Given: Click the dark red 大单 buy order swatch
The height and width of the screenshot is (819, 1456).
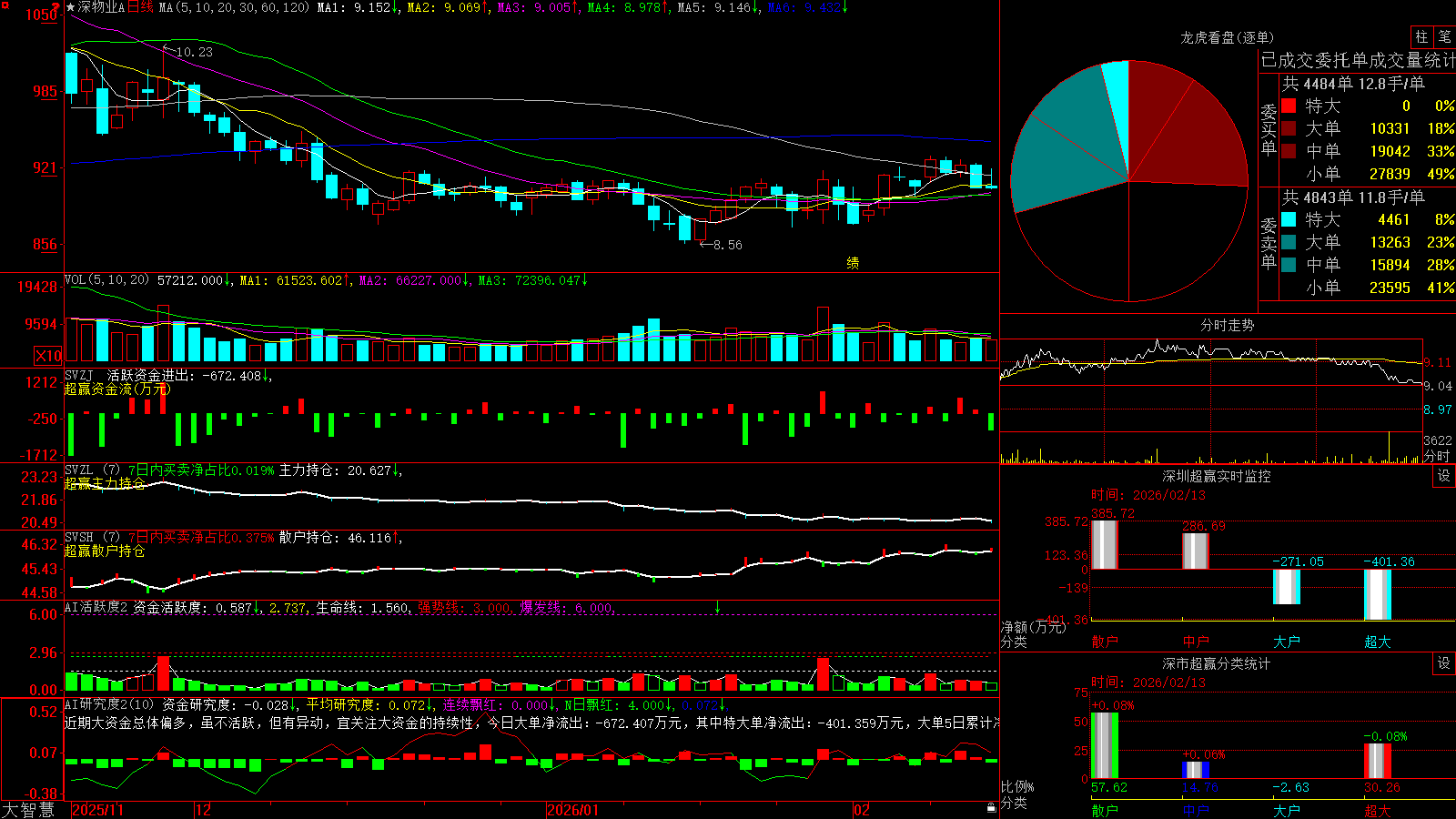Looking at the screenshot, I should [x=1289, y=128].
